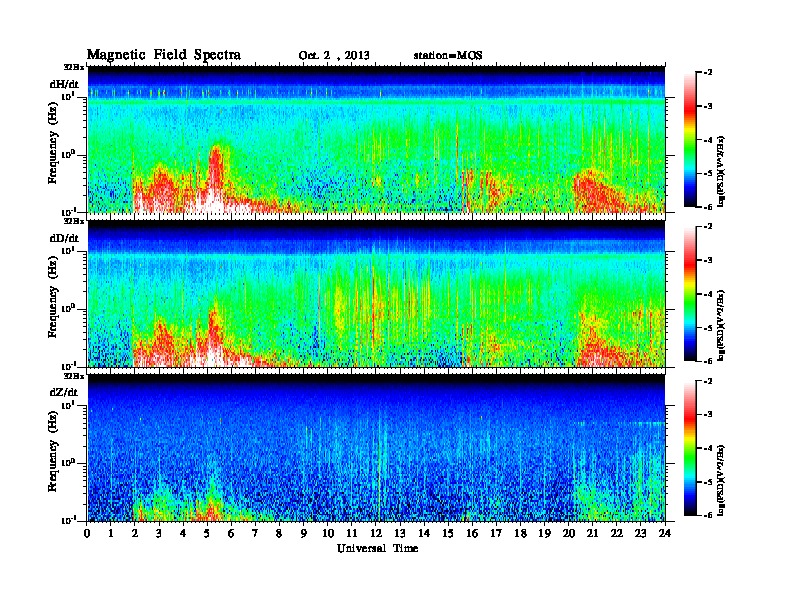Click the 10^1 frequency tick of dH/dt panel

pos(68,97)
